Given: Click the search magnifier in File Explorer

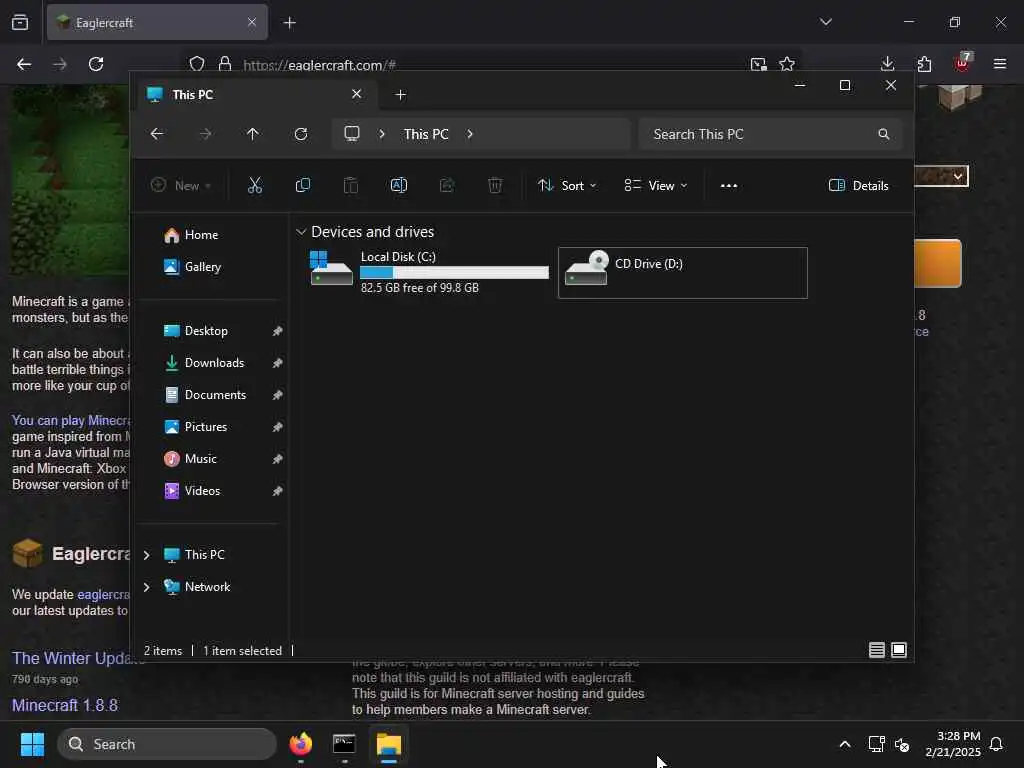Looking at the screenshot, I should pyautogui.click(x=884, y=134).
